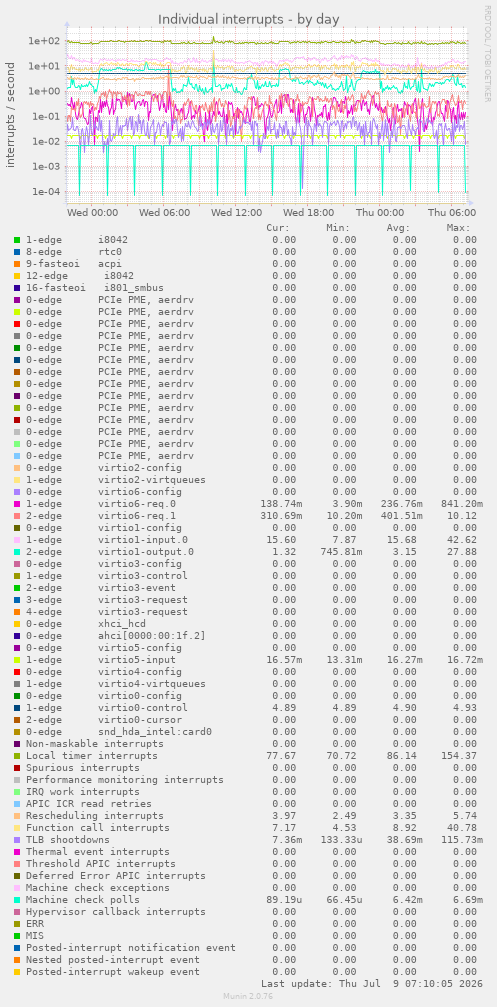The image size is (497, 1007).
Task: Click the swatch for Hypervisor callback interrupts
Action: click(17, 912)
